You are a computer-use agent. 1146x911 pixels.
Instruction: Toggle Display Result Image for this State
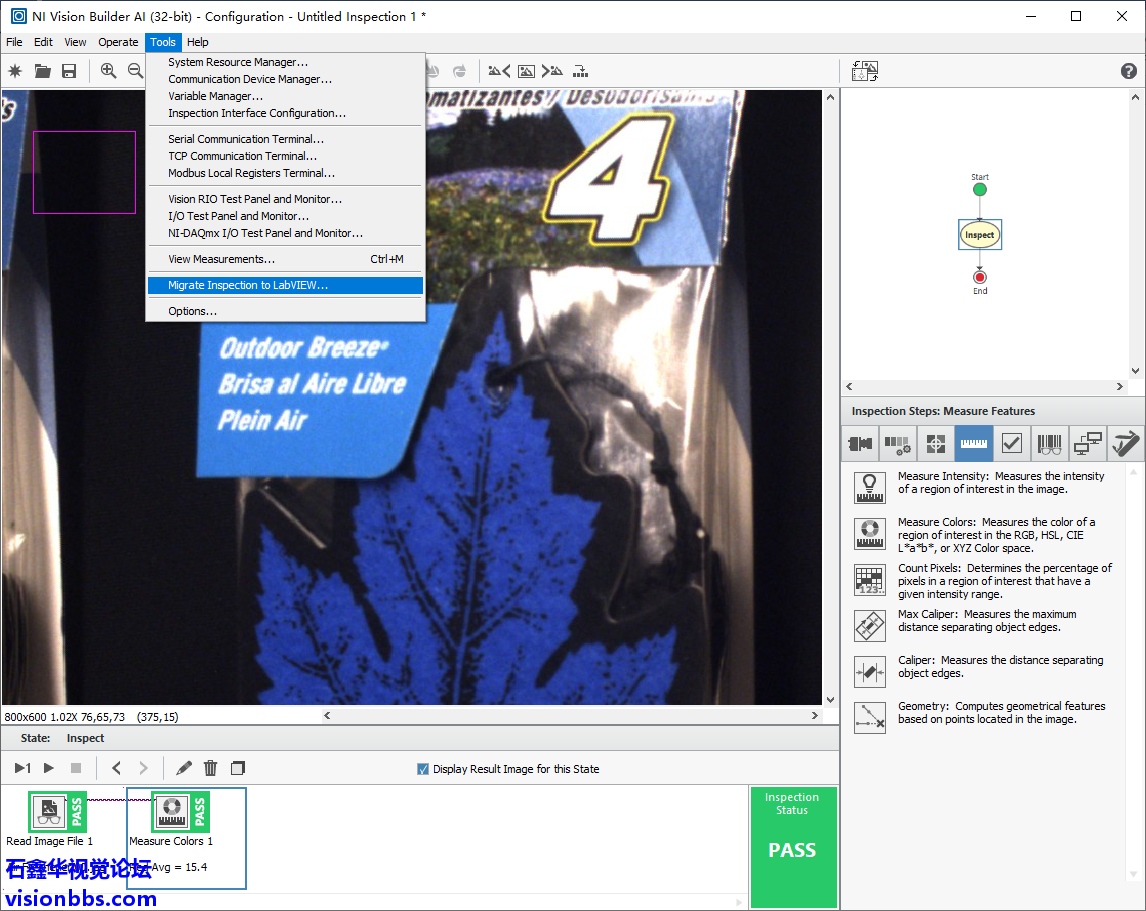422,769
